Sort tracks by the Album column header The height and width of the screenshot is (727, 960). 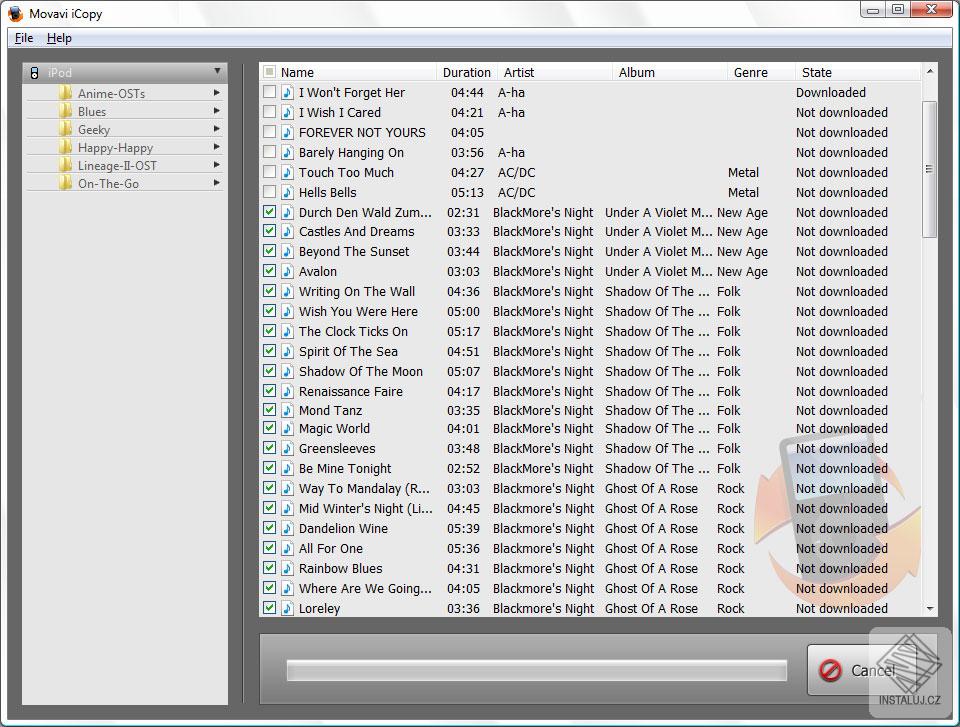[x=669, y=72]
